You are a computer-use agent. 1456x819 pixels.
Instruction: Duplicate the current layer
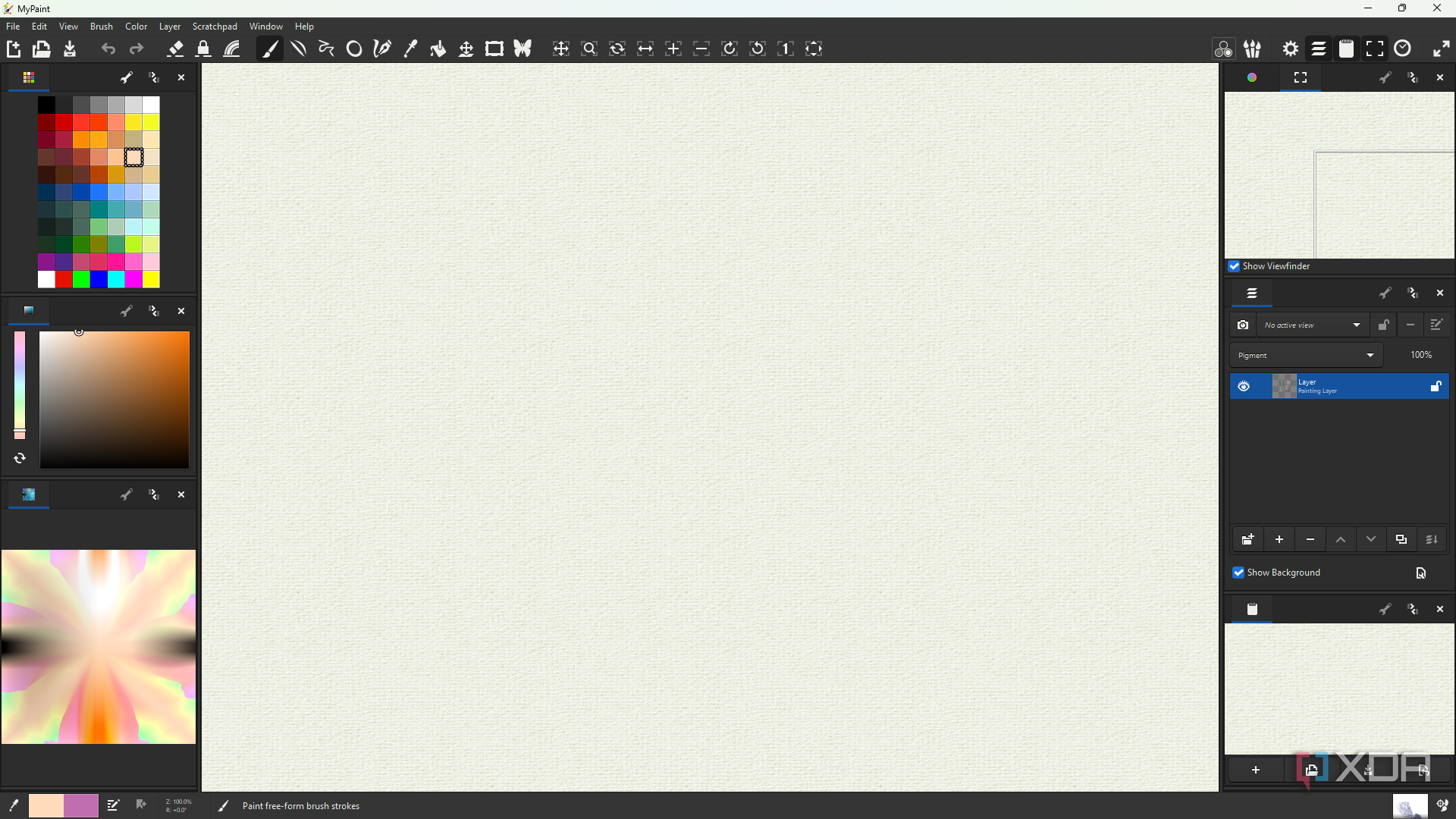point(1401,540)
